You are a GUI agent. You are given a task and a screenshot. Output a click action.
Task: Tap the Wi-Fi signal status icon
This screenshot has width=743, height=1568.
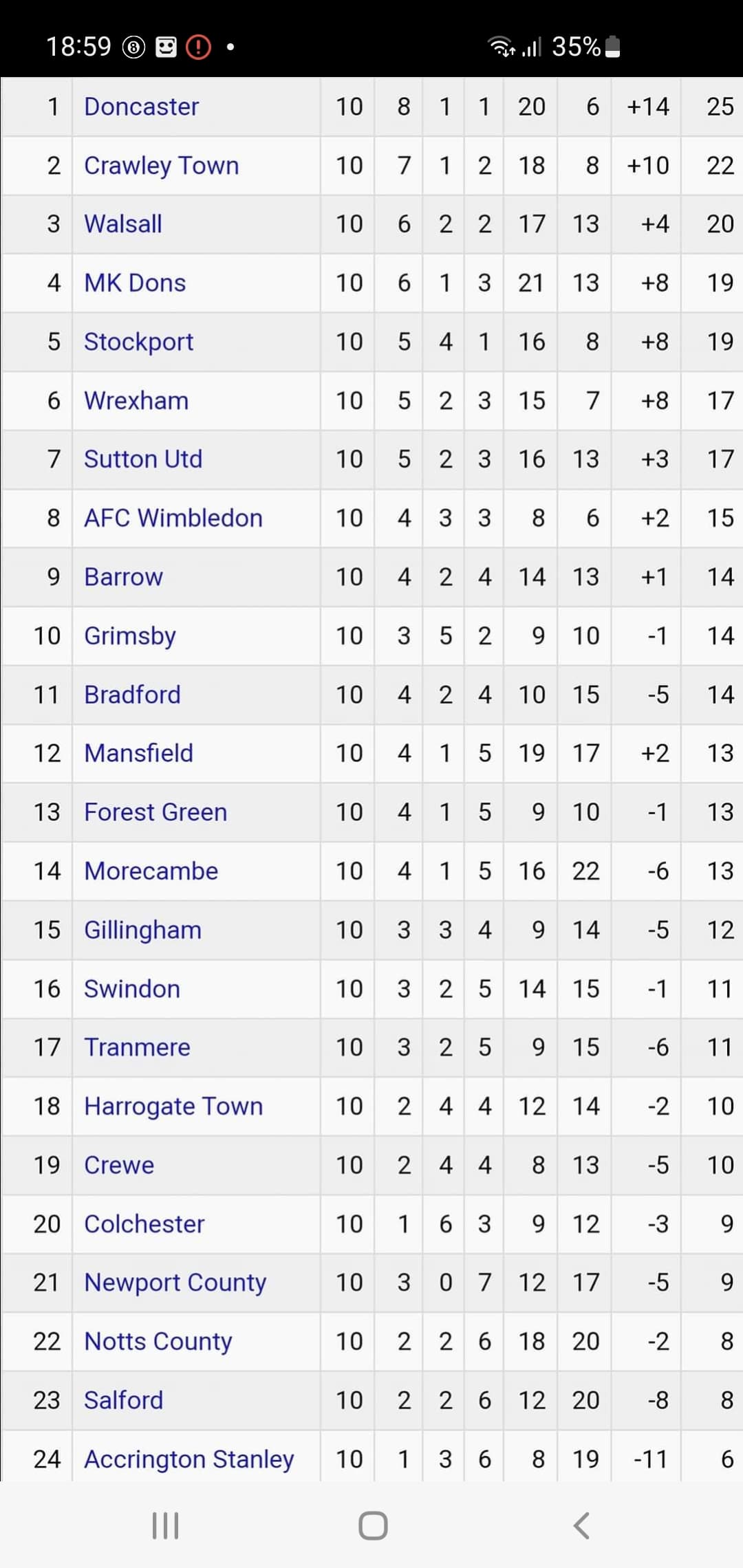pos(501,47)
